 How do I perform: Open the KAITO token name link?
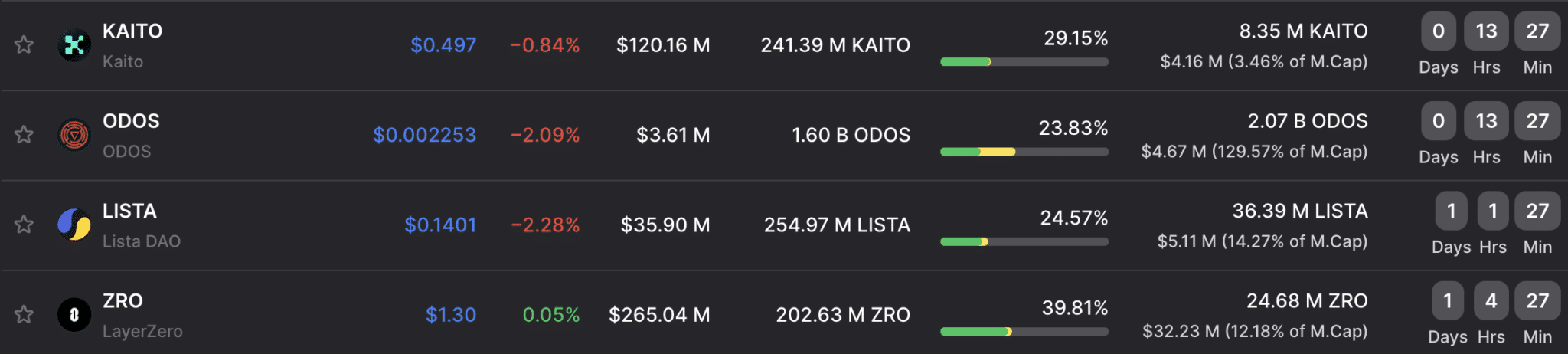[132, 31]
